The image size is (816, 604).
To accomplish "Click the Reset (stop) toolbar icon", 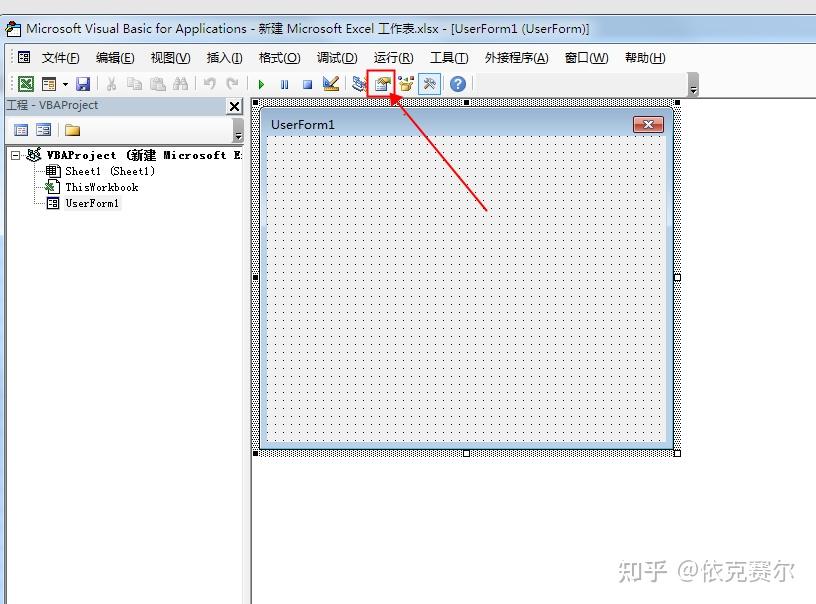I will 307,84.
